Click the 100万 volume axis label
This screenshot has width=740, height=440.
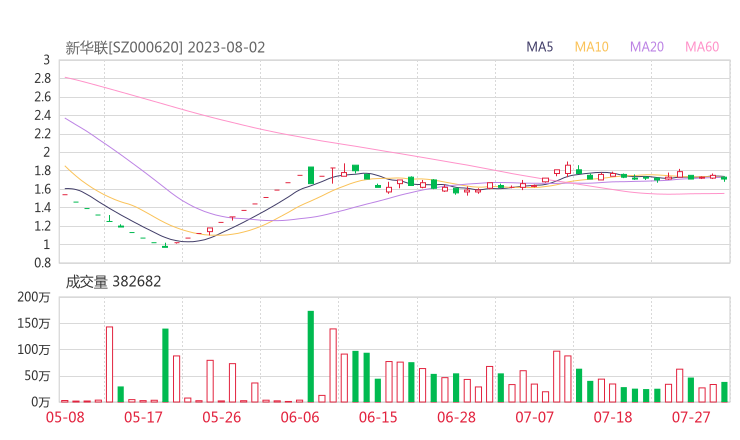(34, 350)
